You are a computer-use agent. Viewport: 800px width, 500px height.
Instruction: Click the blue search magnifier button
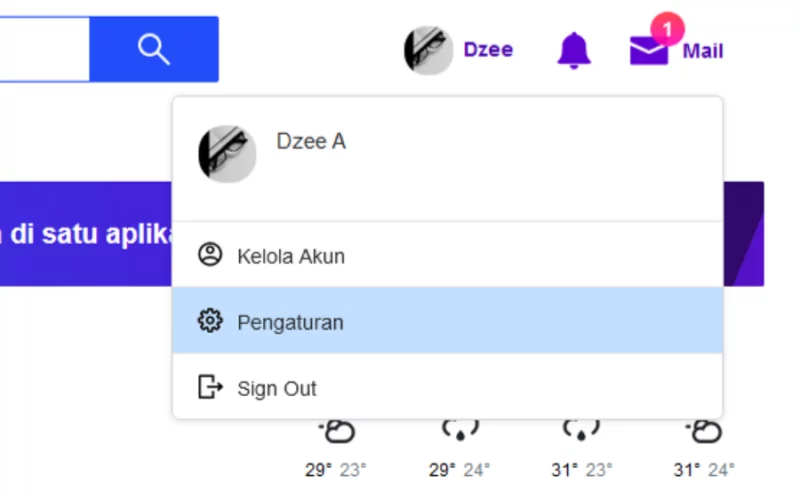pos(154,49)
